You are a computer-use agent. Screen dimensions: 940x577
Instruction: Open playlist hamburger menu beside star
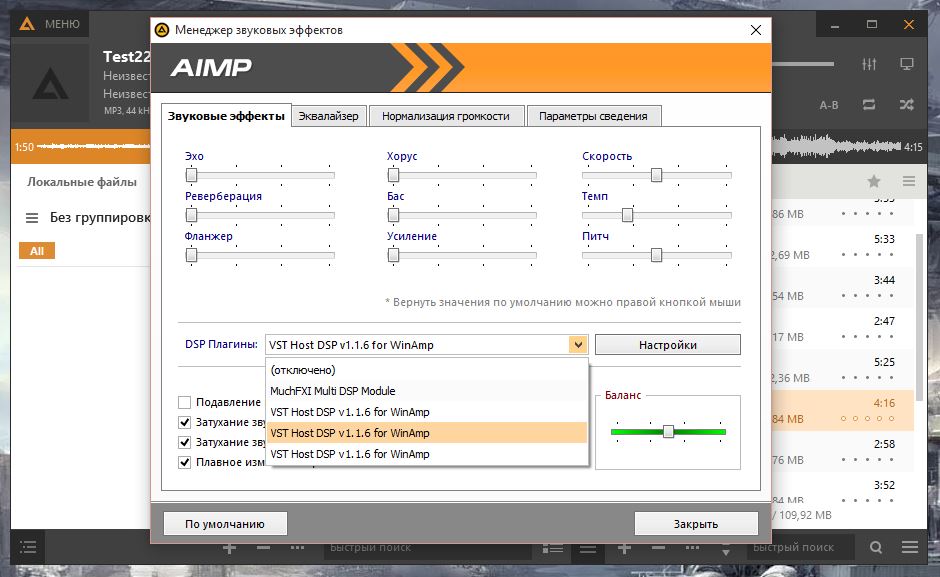click(909, 181)
